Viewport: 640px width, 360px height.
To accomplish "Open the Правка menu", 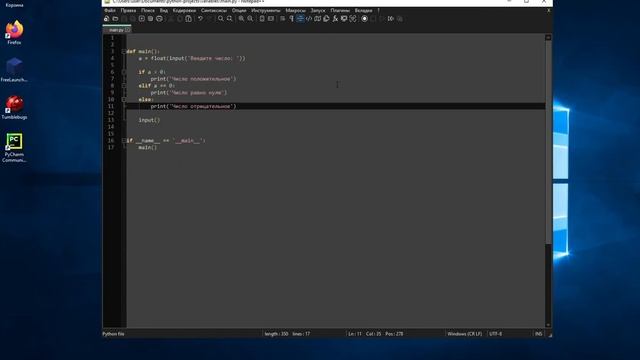I will click(x=128, y=11).
